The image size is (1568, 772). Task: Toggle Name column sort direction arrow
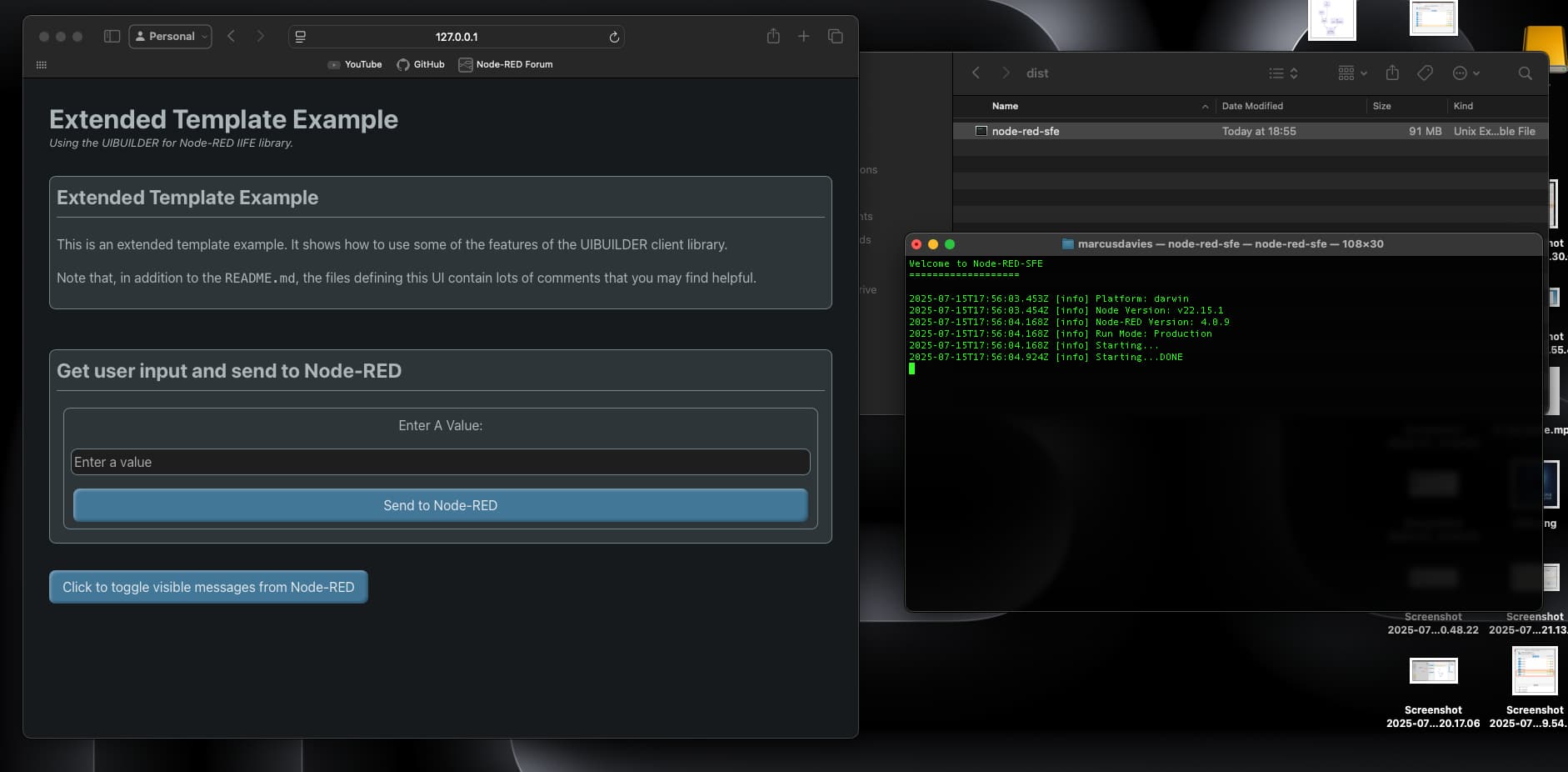click(x=1205, y=107)
